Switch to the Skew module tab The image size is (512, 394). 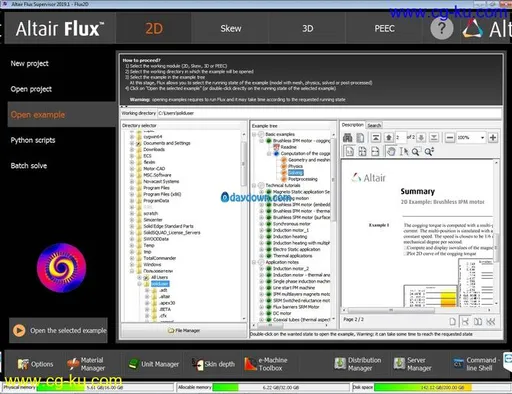tap(231, 29)
